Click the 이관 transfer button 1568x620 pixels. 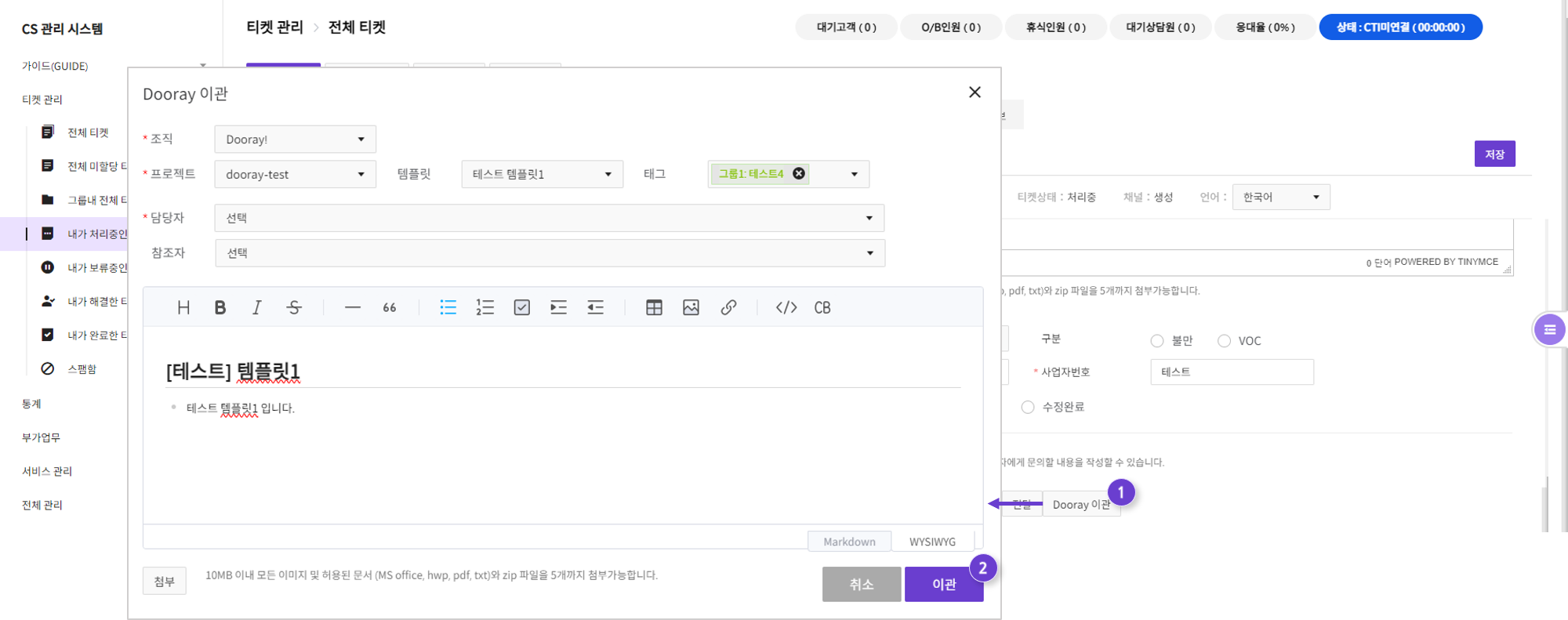pyautogui.click(x=944, y=585)
